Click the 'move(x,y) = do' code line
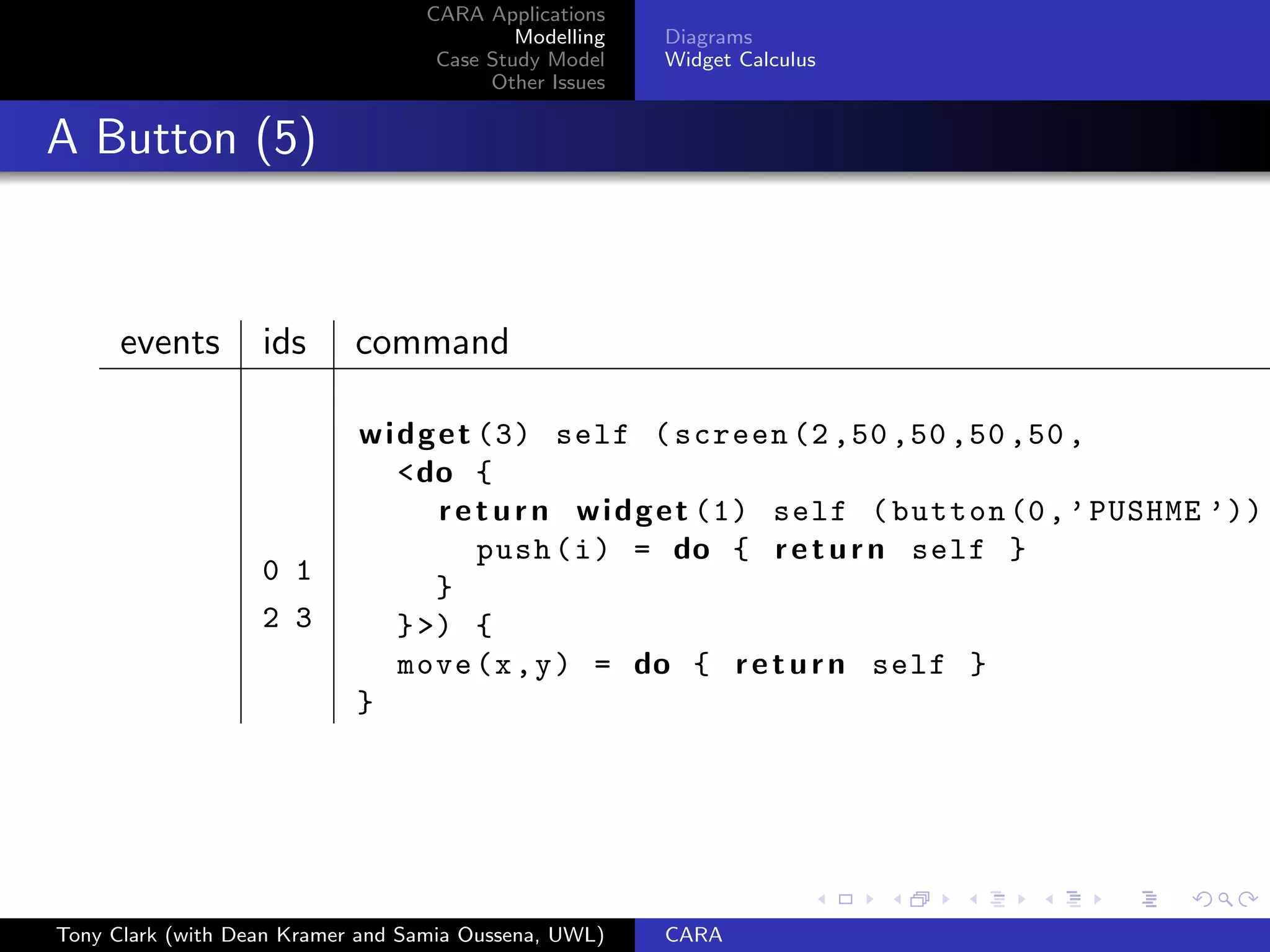 tap(691, 665)
